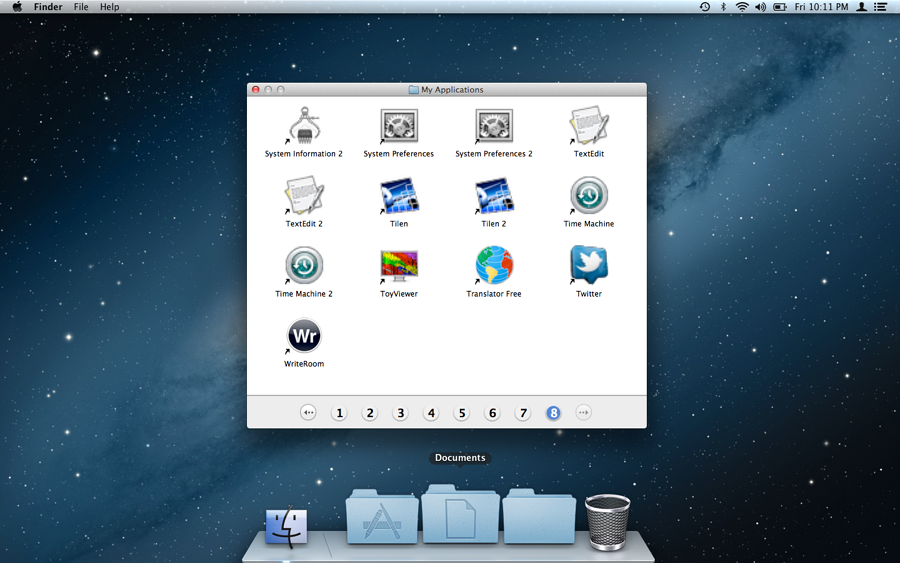Show page 7 of applications
900x563 pixels.
coord(523,413)
